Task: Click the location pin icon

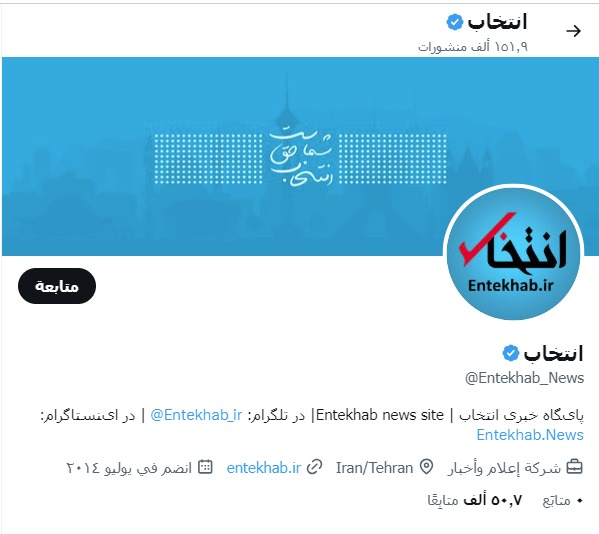Action: (x=426, y=467)
